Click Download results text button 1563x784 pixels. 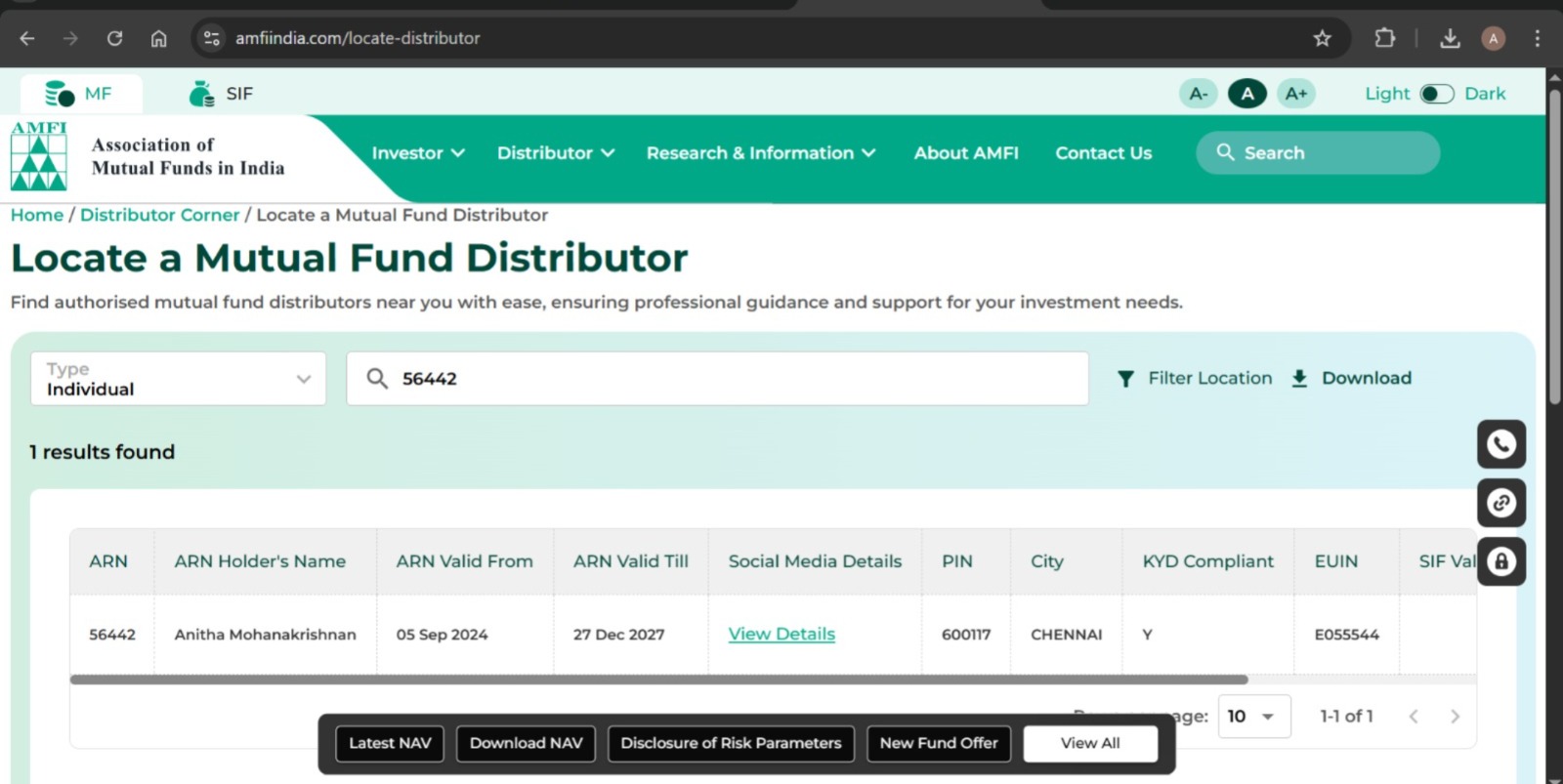pos(1367,379)
